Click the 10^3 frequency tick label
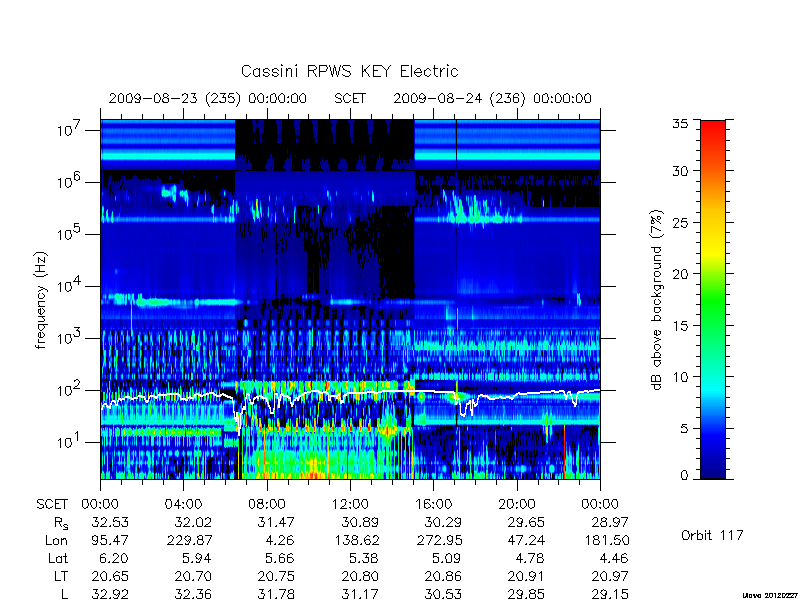The image size is (800, 600). (70, 337)
